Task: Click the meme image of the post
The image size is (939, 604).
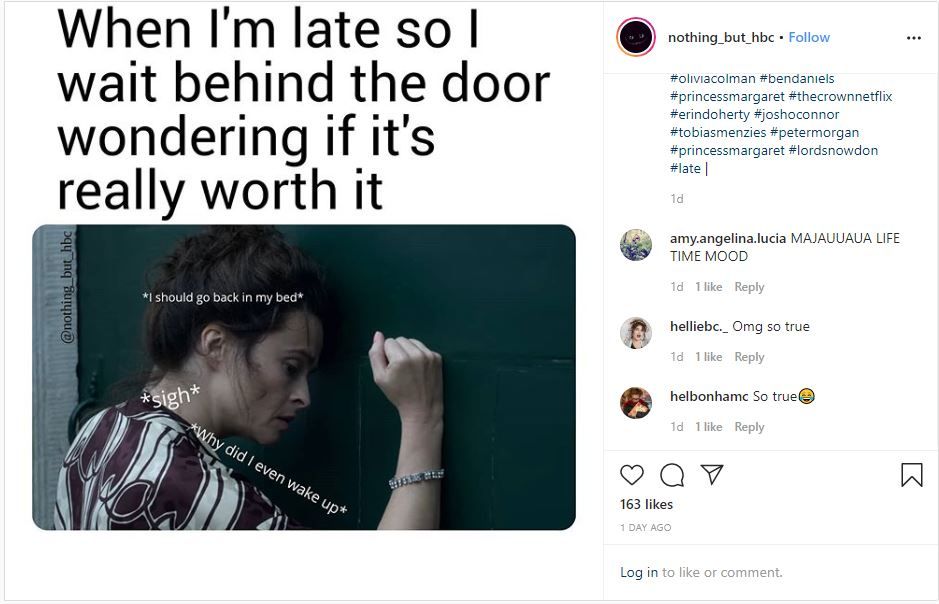Action: (x=304, y=377)
